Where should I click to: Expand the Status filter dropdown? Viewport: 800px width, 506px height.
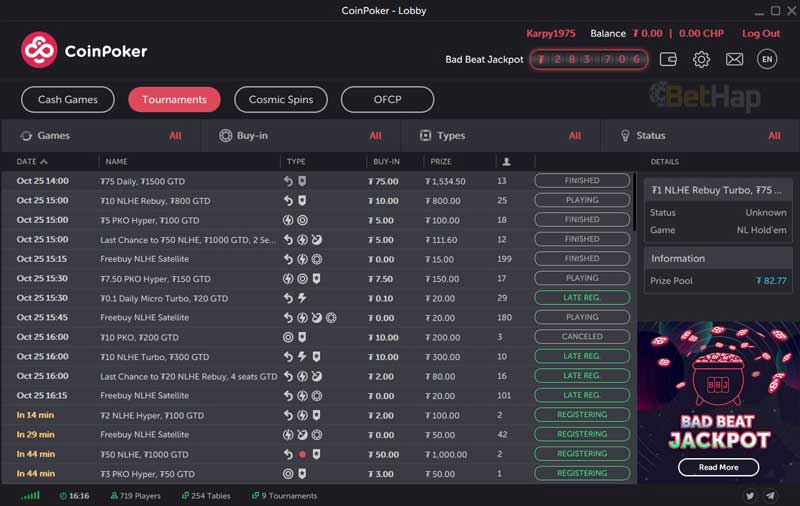click(701, 136)
